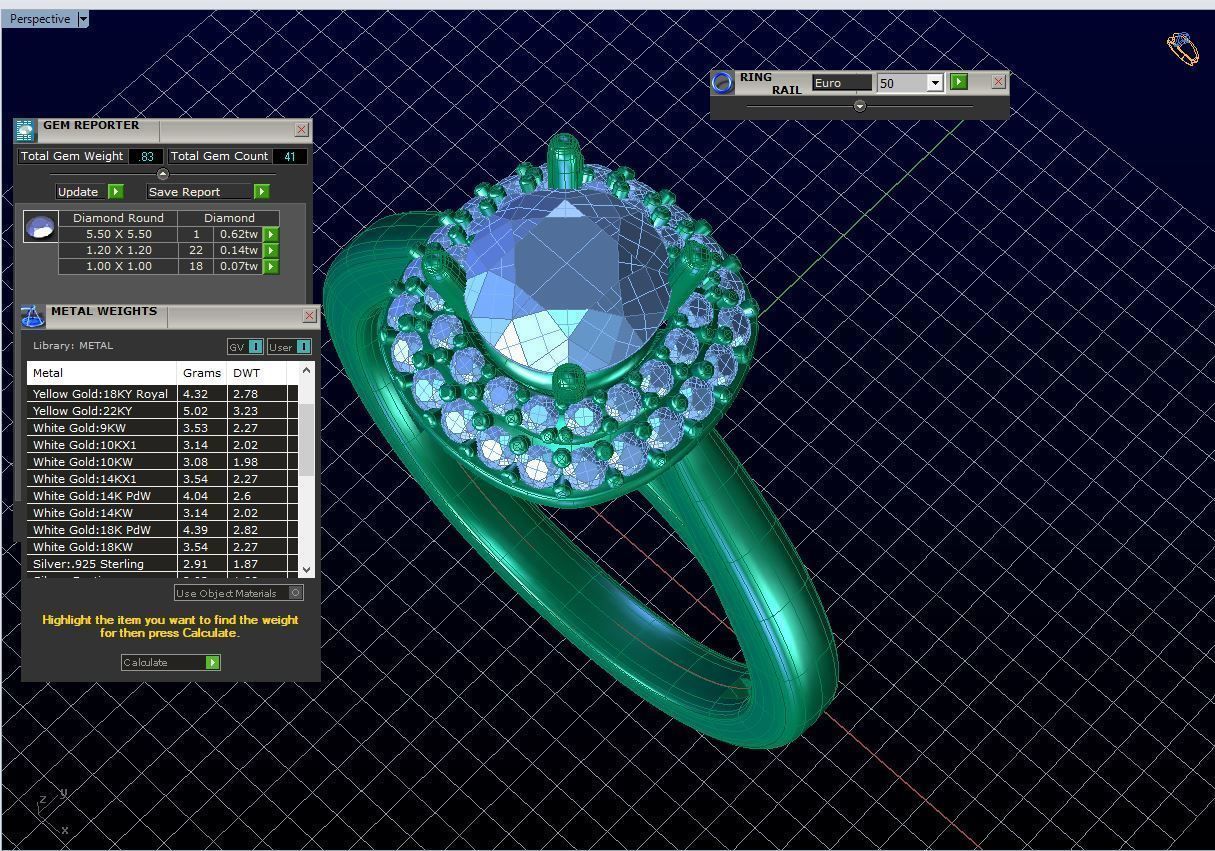Click the Ring Rail circle icon
Viewport: 1215px width, 851px height.
[x=722, y=82]
